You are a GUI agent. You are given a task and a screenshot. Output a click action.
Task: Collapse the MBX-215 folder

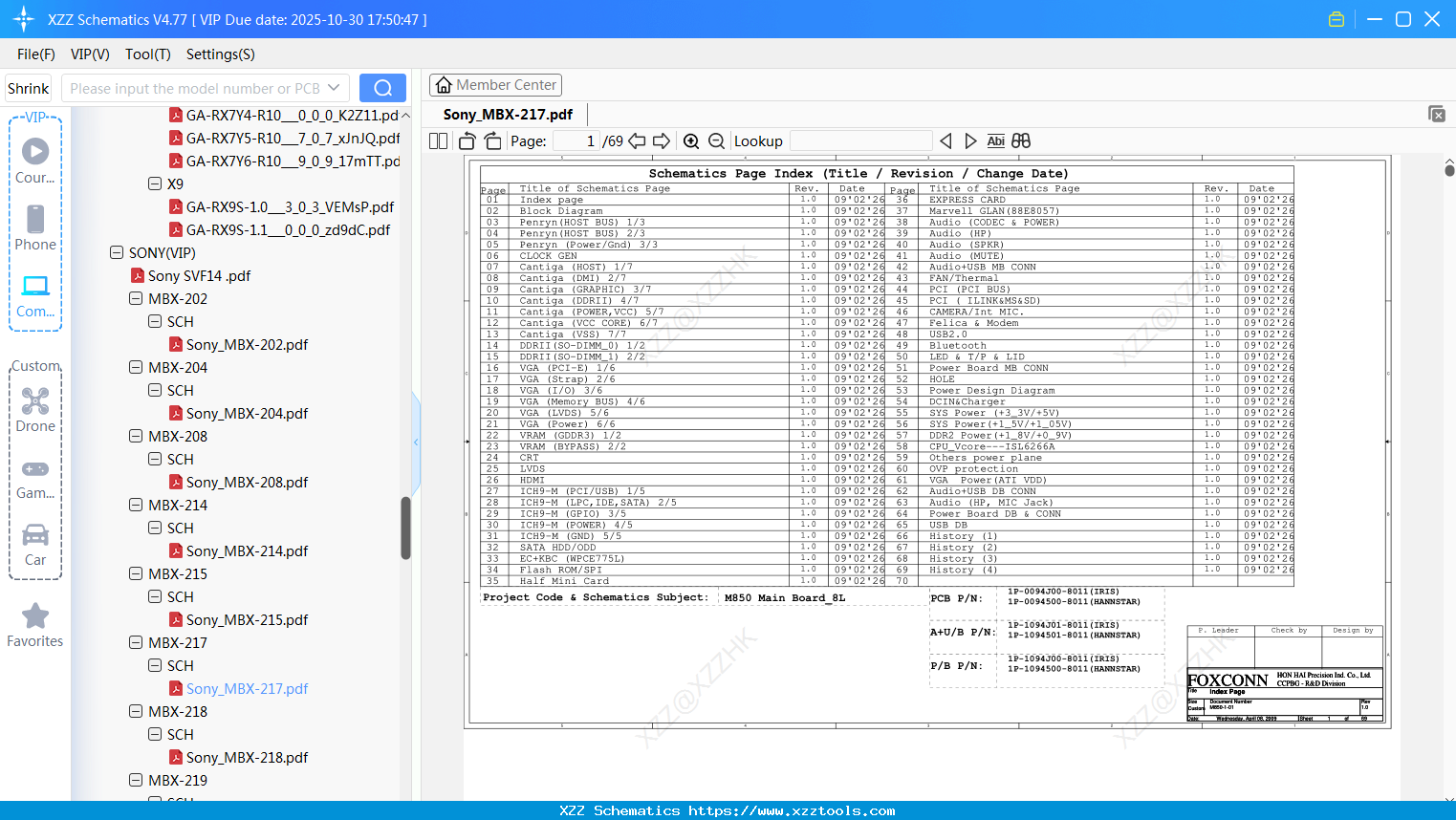tap(136, 573)
